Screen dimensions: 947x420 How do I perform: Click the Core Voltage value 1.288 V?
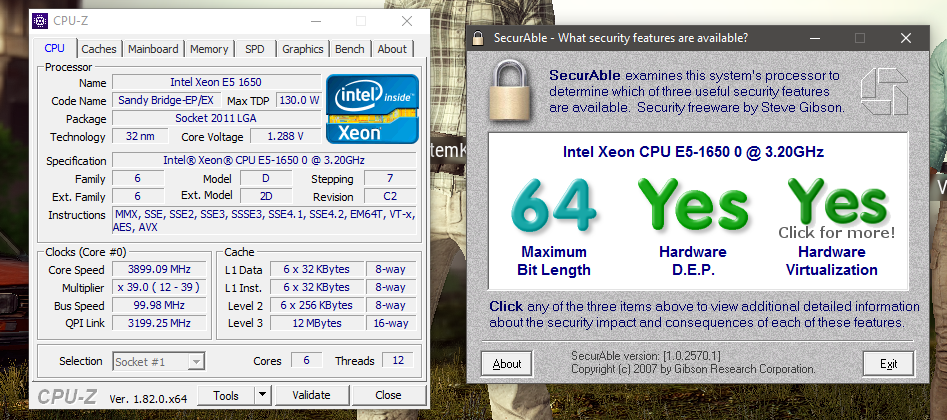coord(285,136)
